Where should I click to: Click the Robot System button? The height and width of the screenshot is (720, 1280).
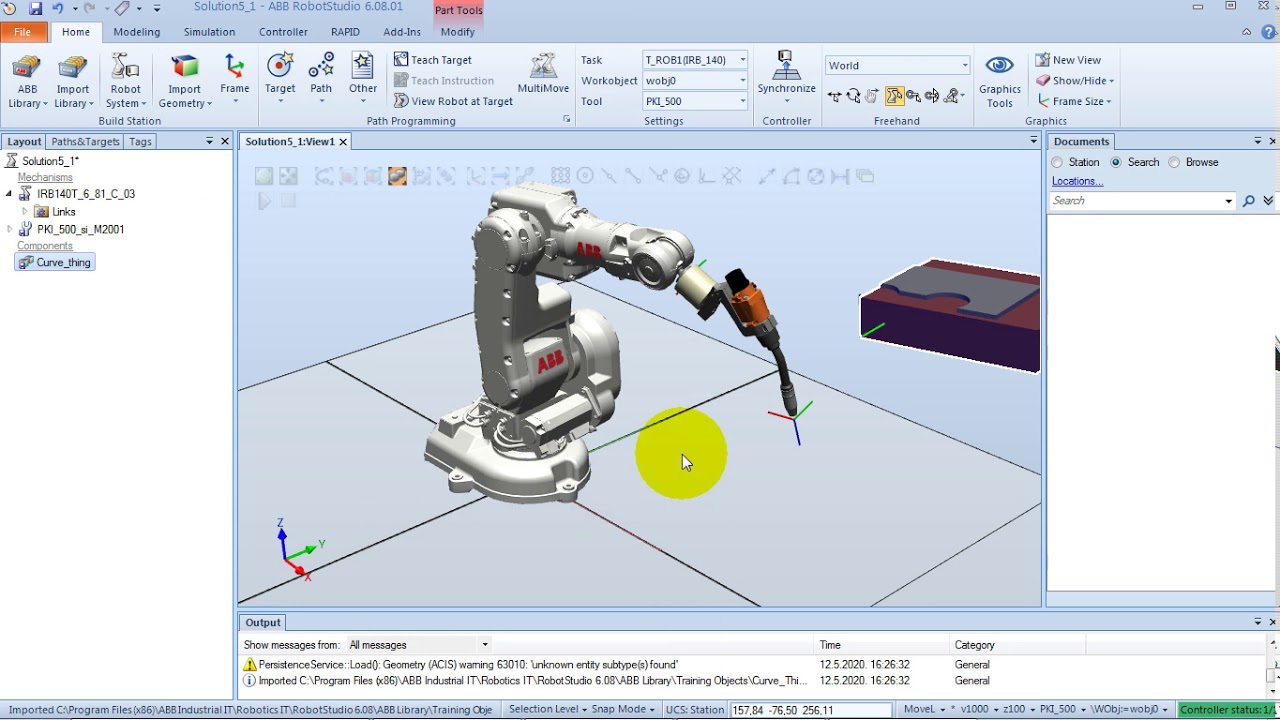pos(125,82)
